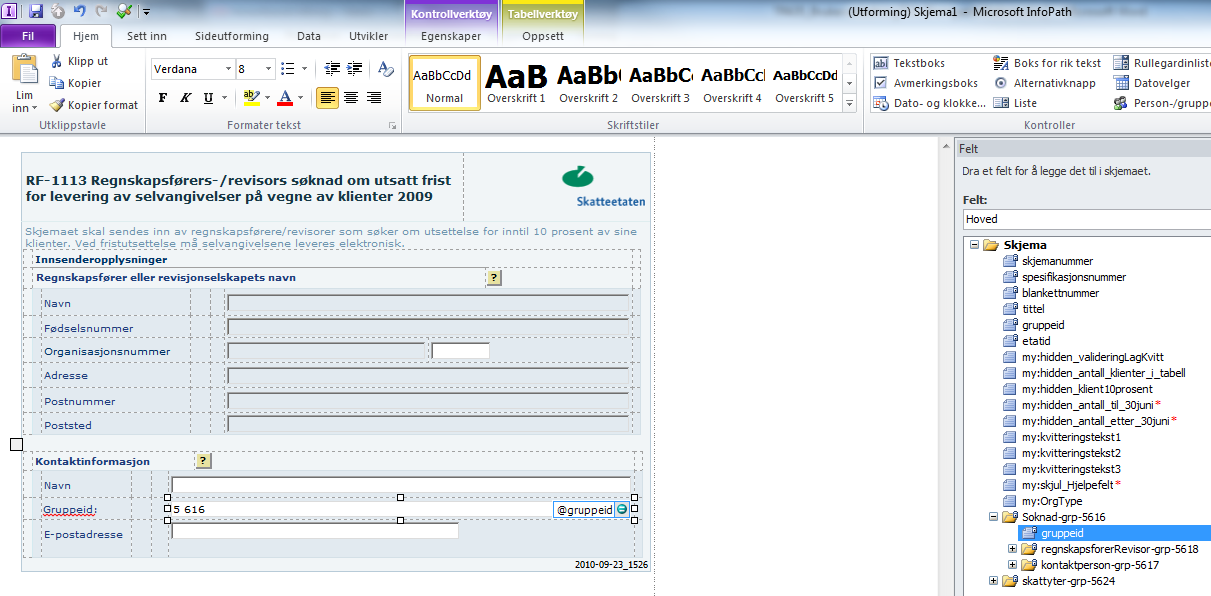Click the help button beside Kontaktinformasjon
This screenshot has width=1211, height=596.
tap(203, 461)
